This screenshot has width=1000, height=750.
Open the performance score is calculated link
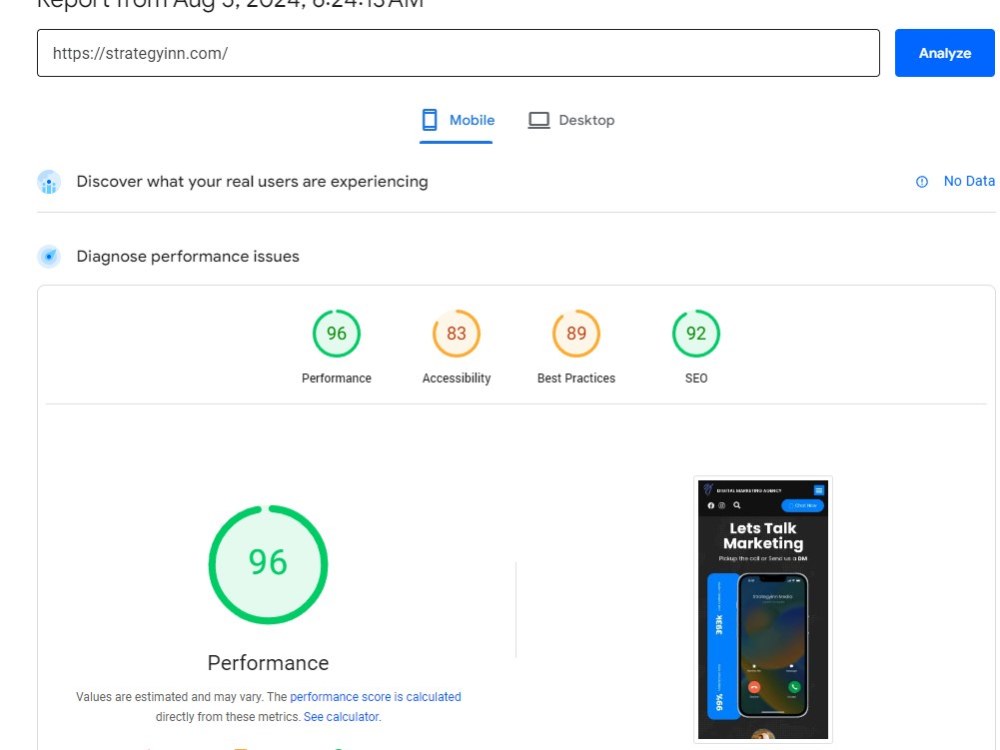375,696
